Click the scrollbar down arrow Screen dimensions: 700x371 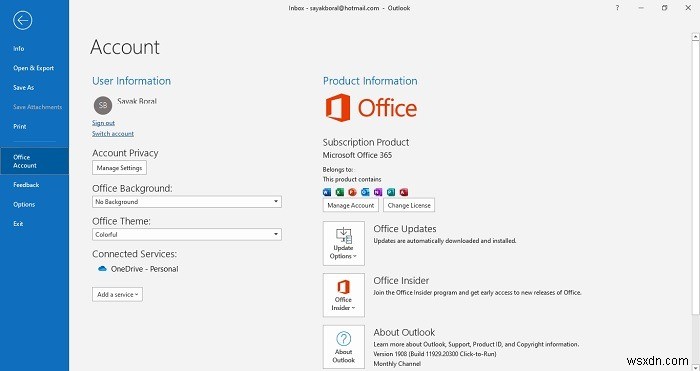click(x=695, y=367)
